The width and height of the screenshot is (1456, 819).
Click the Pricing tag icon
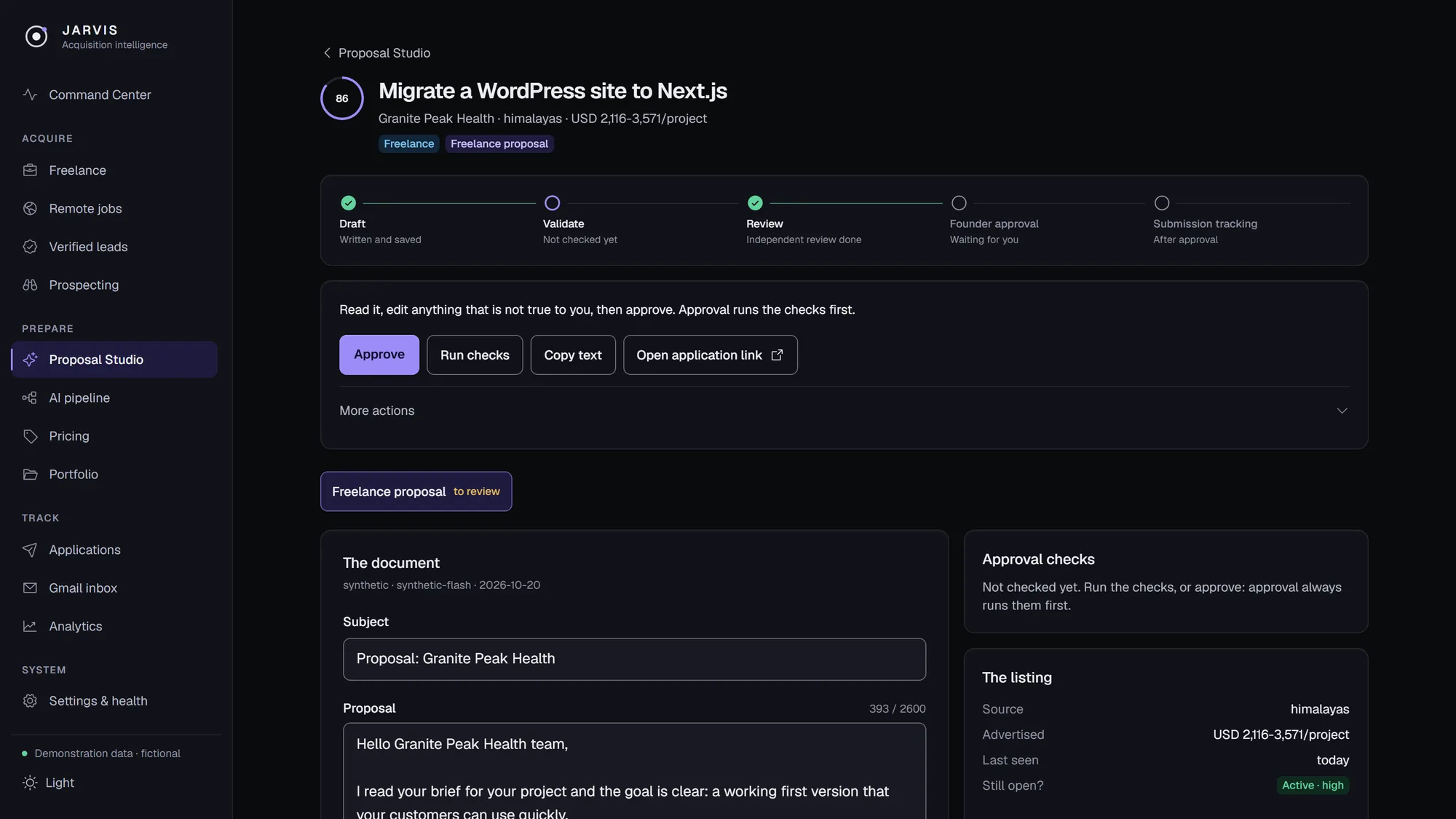(30, 436)
